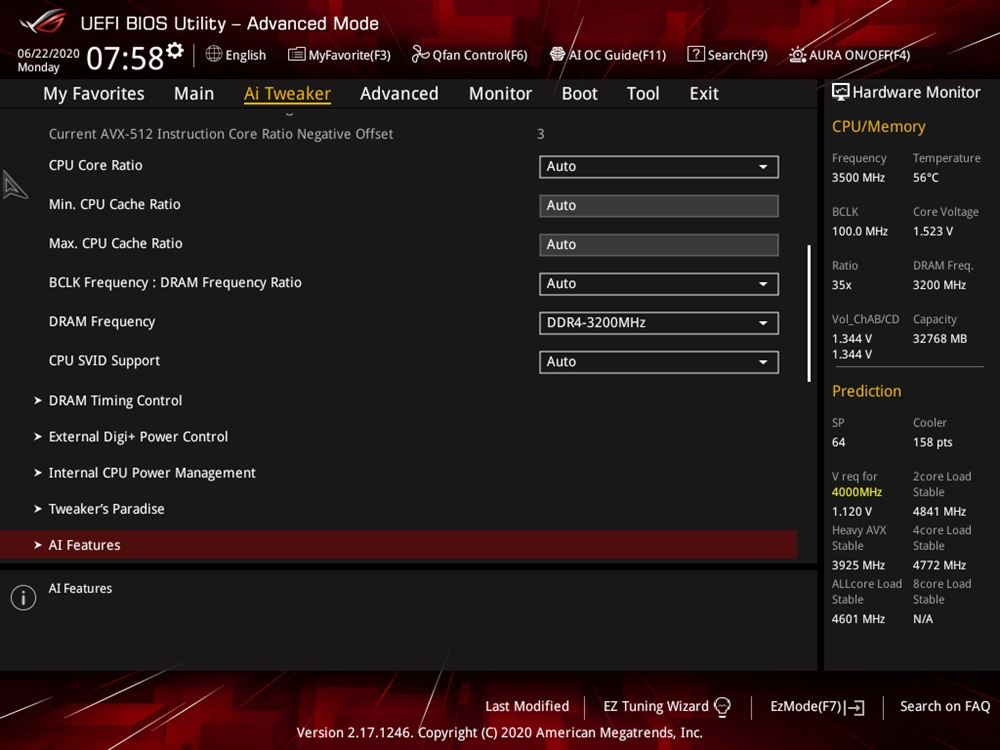Image resolution: width=1000 pixels, height=750 pixels.
Task: Switch to Monitor tab
Action: [x=500, y=94]
